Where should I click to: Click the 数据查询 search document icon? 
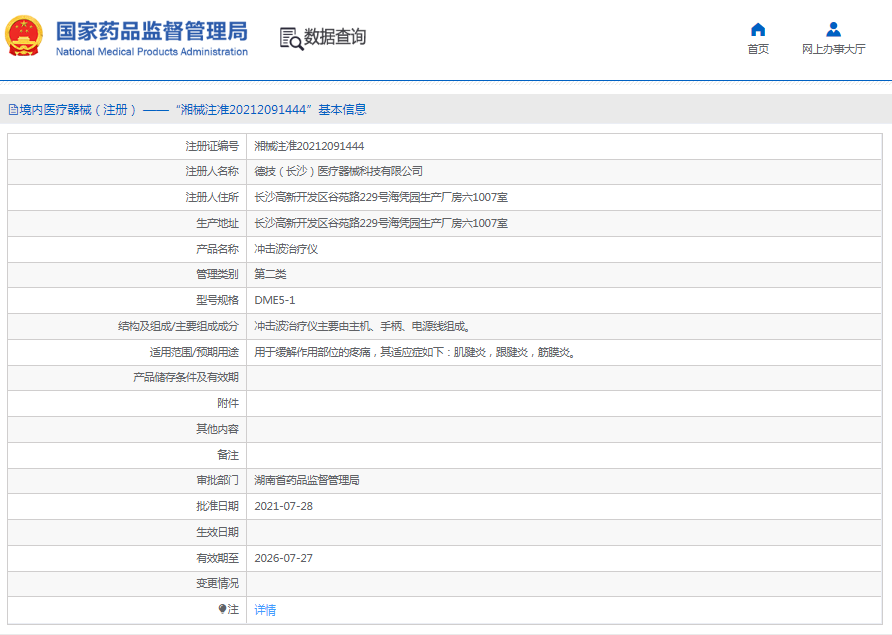291,39
